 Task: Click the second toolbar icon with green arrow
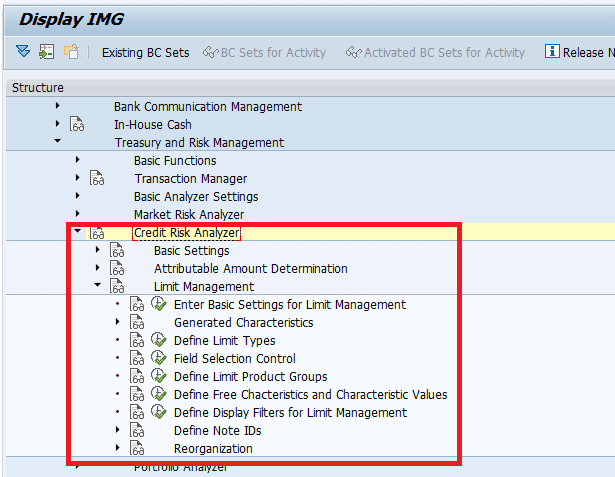point(46,52)
